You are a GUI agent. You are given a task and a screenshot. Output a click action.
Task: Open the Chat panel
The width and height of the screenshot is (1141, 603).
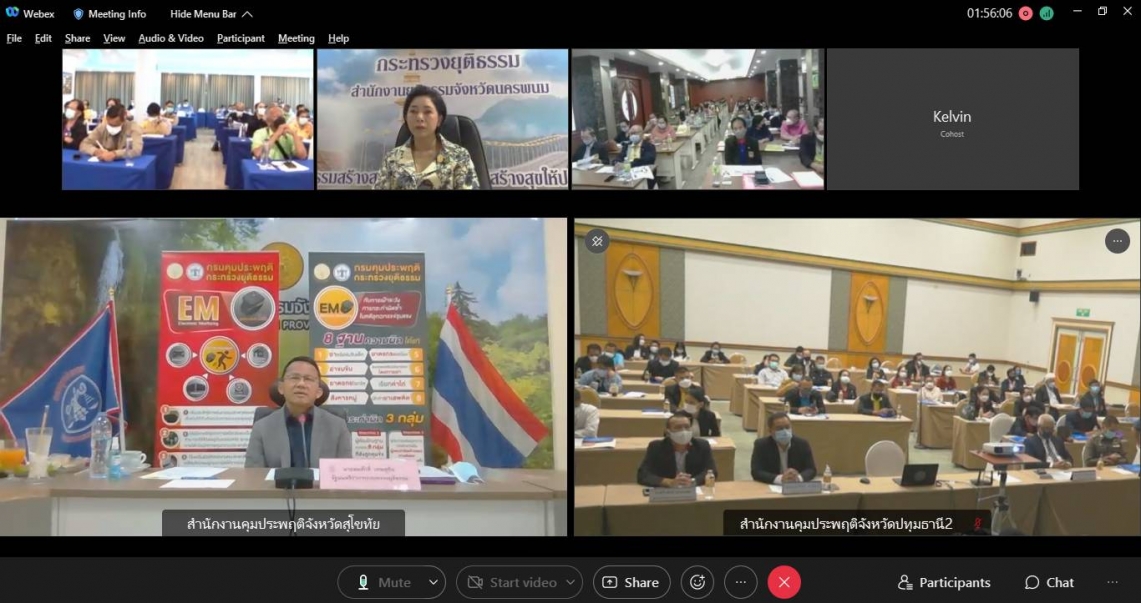1049,583
